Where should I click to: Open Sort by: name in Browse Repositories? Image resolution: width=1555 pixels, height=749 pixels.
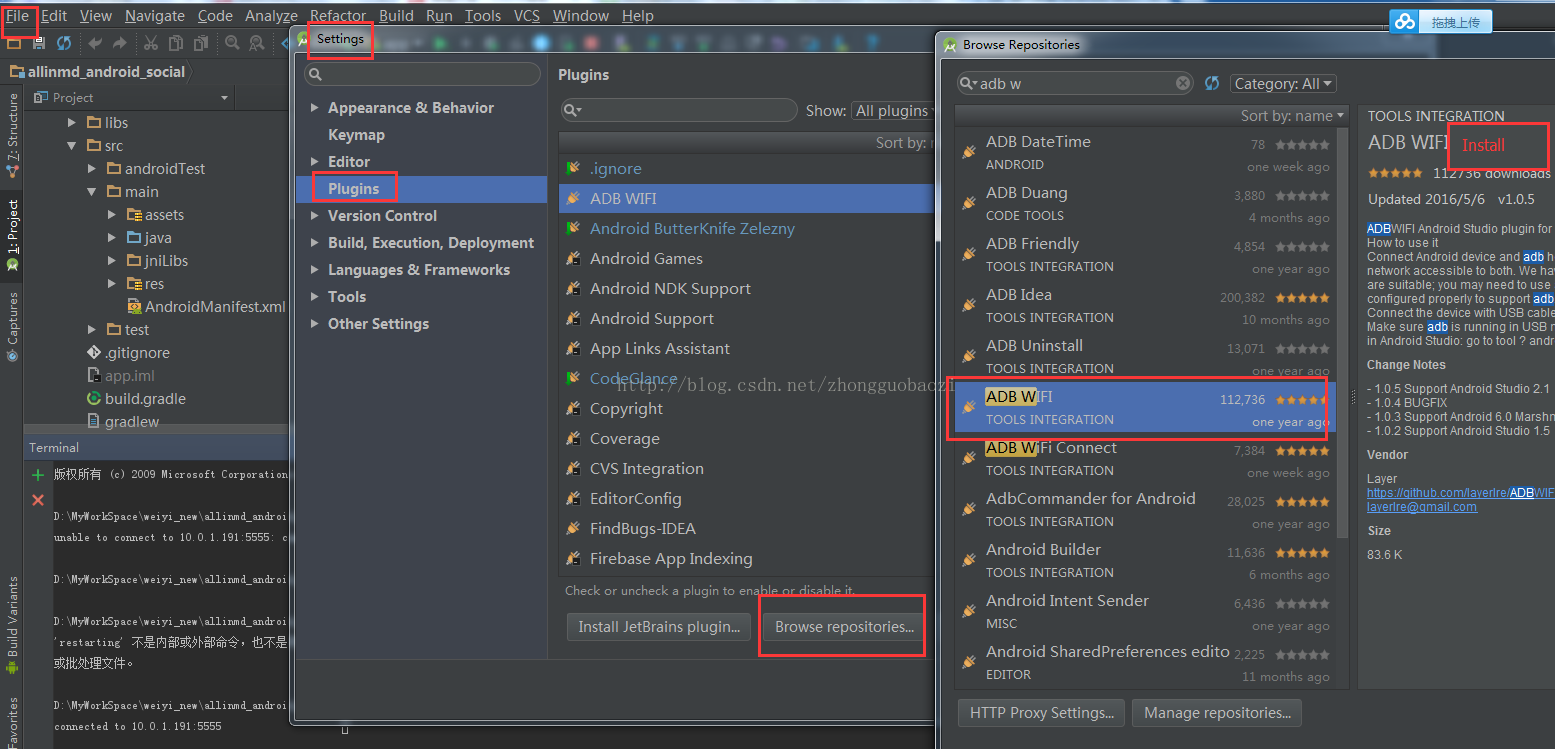click(x=1294, y=115)
